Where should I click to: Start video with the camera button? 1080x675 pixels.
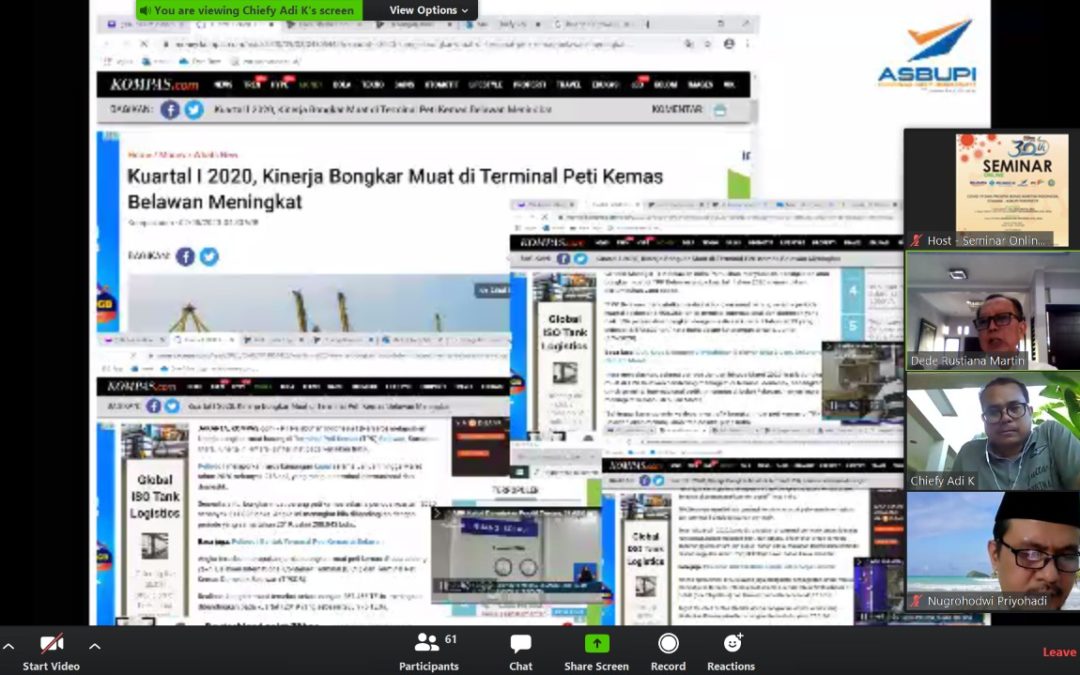[x=51, y=652]
